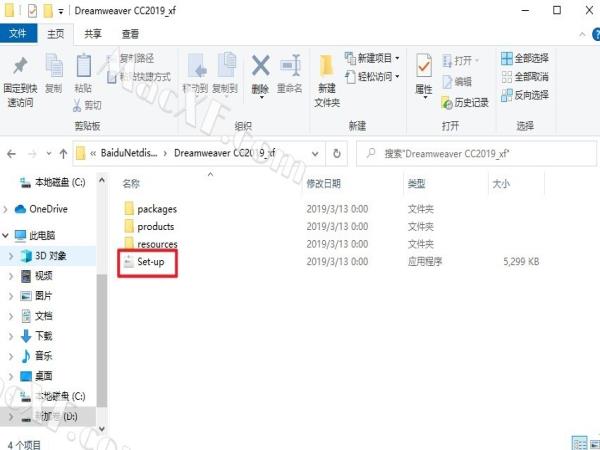Screen dimensions: 600x450
Task: Sort by the Type (类型) column
Action: click(x=416, y=184)
